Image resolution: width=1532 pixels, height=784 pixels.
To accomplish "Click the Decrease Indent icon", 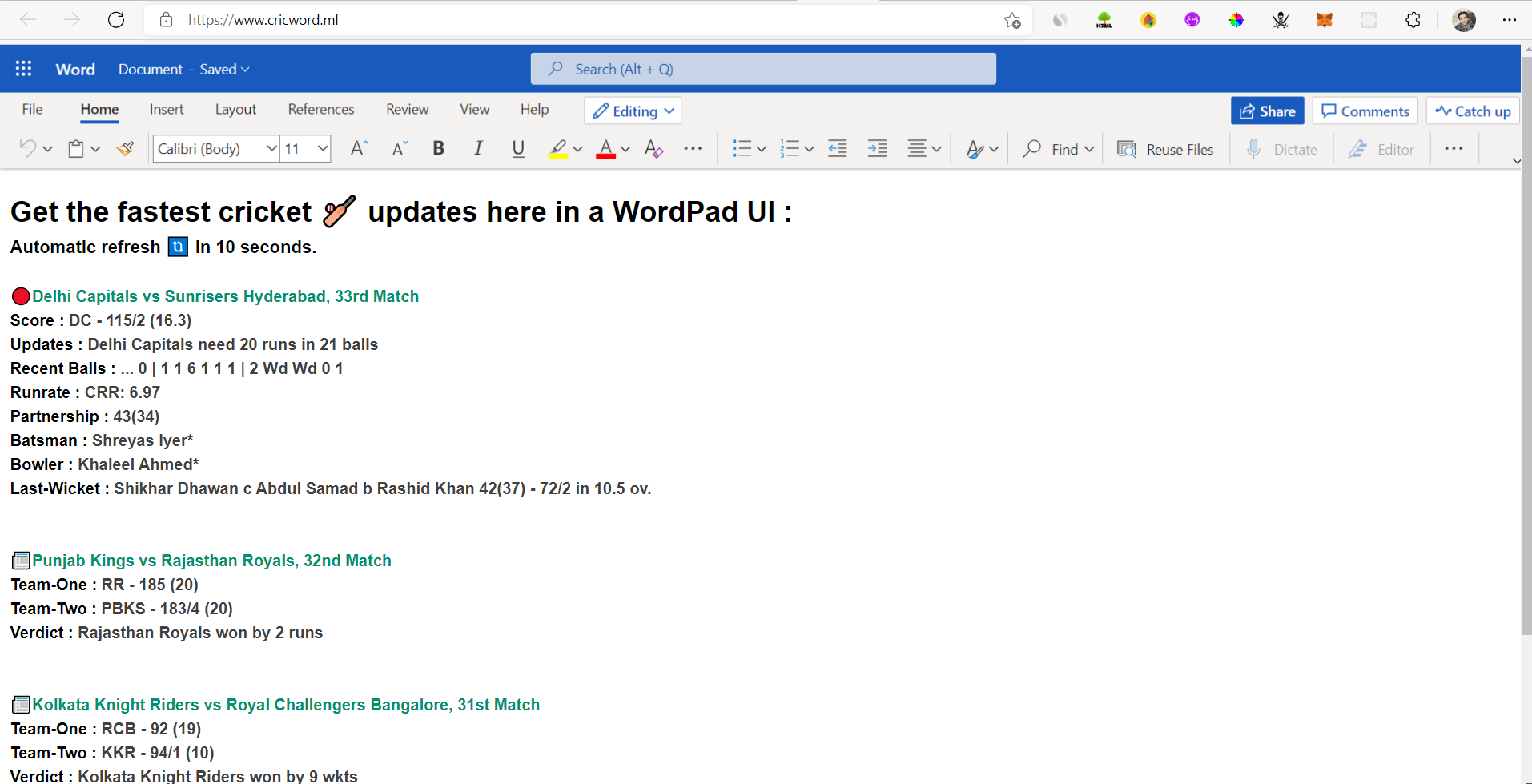I will 838,148.
